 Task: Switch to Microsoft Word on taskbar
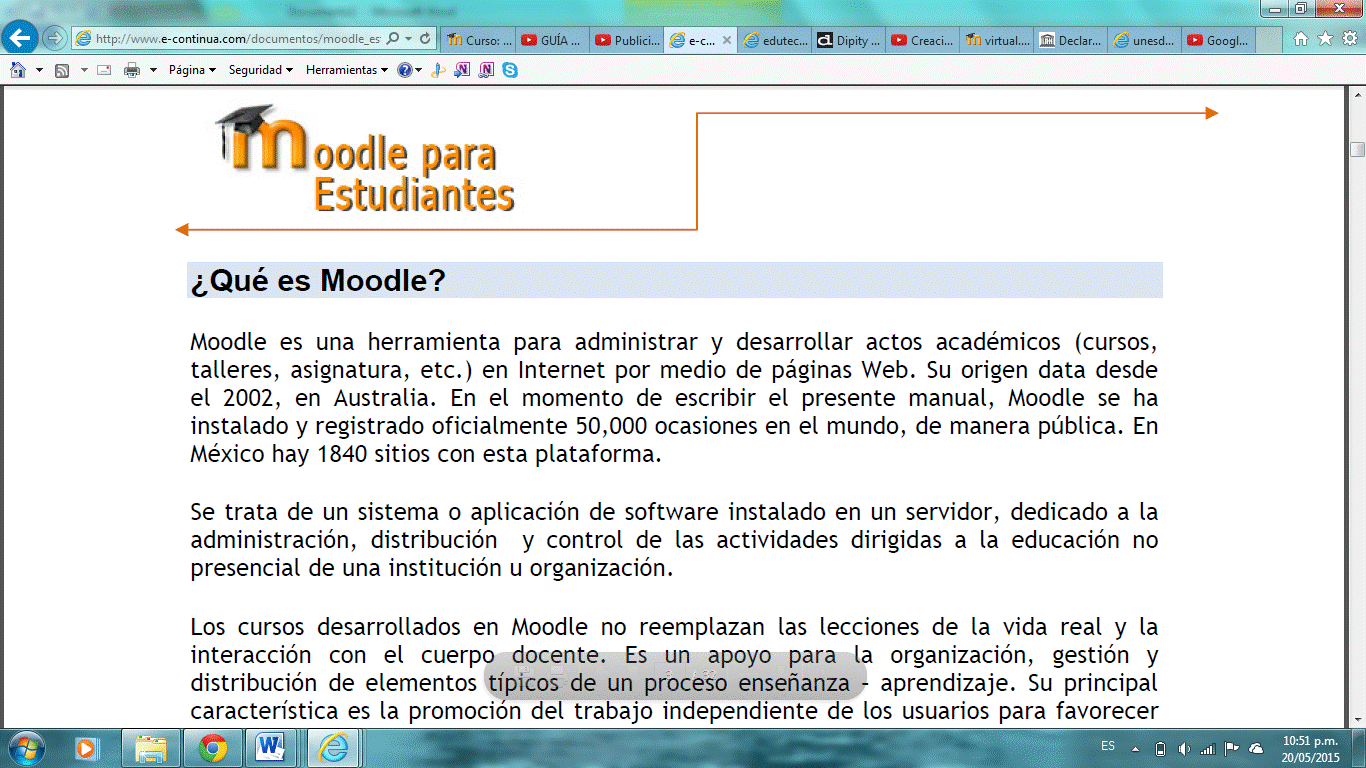pos(271,748)
